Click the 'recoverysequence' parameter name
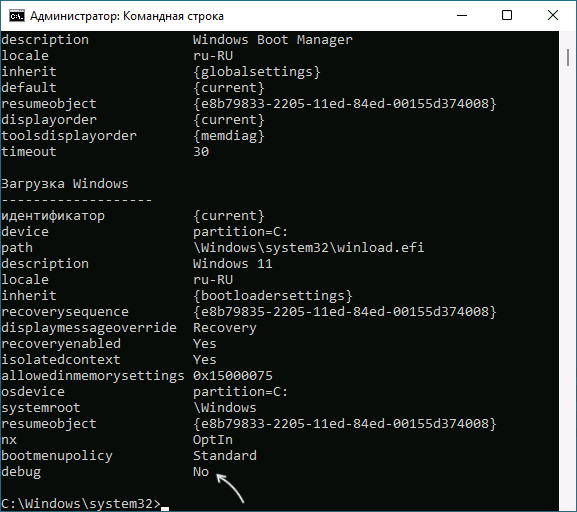The width and height of the screenshot is (577, 512). point(65,312)
